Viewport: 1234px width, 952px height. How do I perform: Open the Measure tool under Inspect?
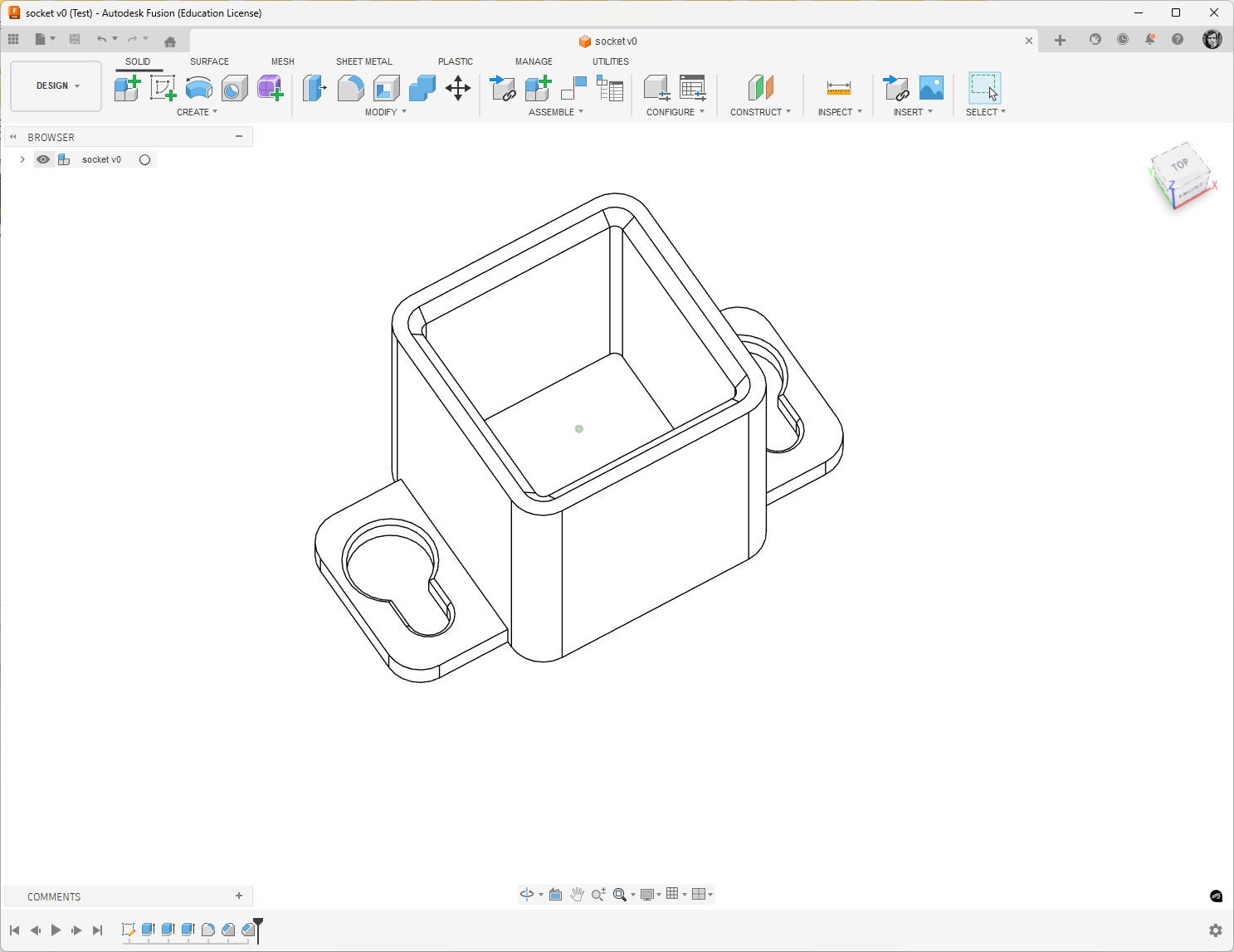pos(839,88)
